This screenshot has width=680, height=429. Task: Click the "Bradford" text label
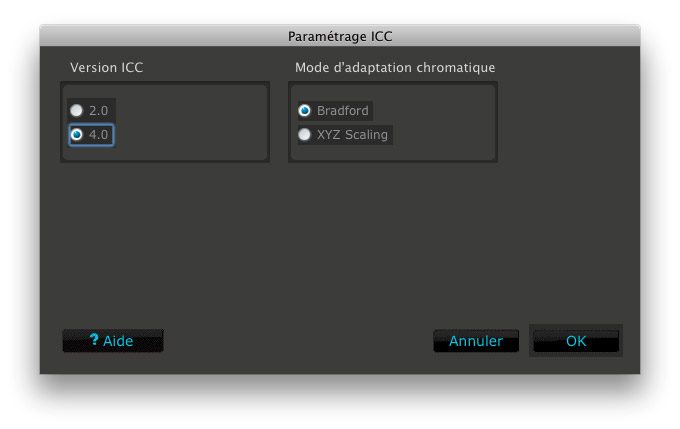pyautogui.click(x=343, y=111)
